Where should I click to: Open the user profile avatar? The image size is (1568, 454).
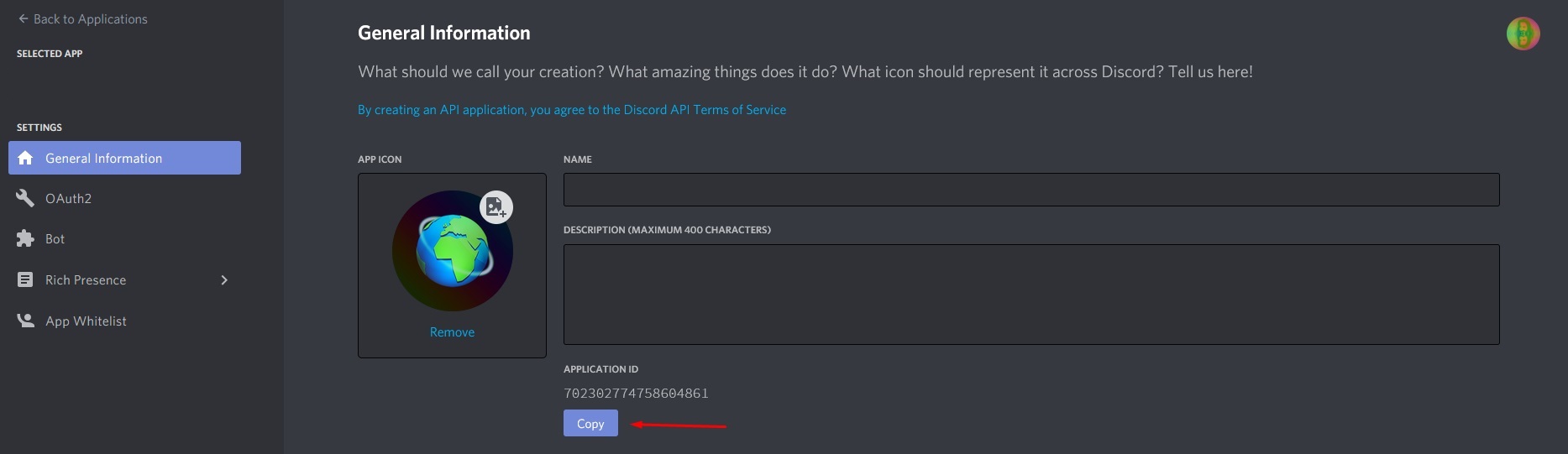point(1523,34)
